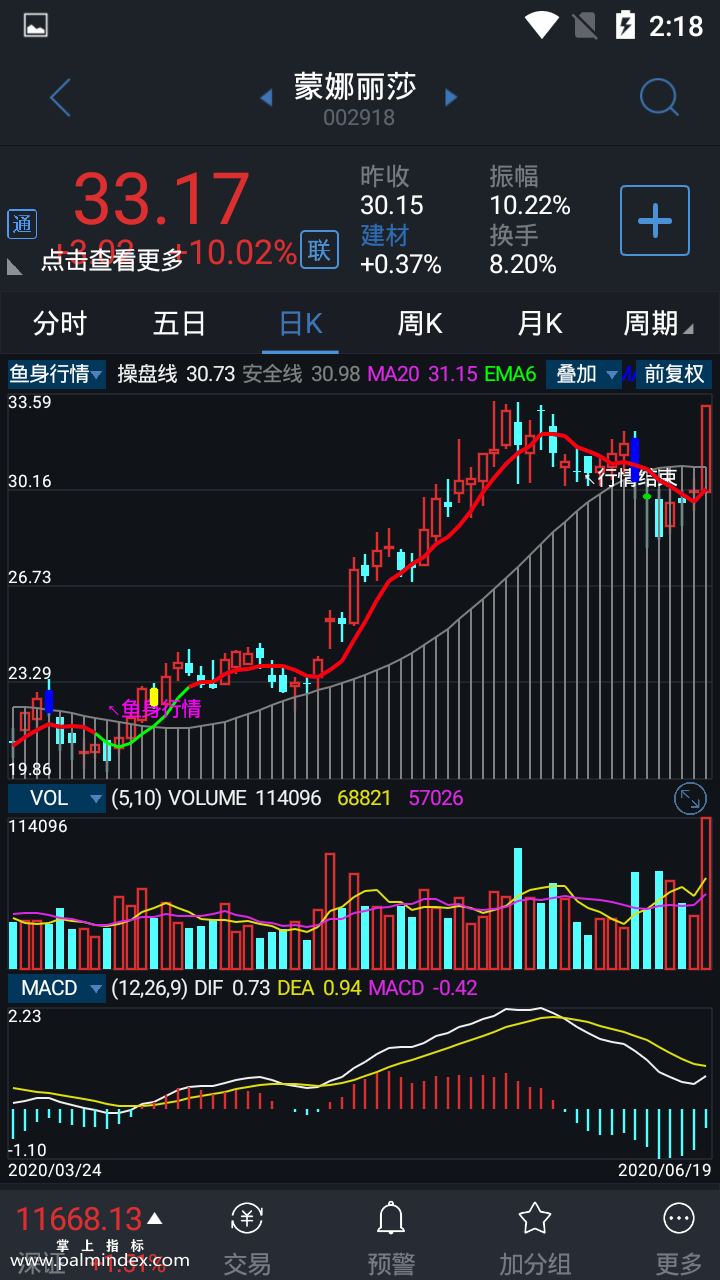720x1280 pixels.
Task: Tap the EMA6 label
Action: click(x=511, y=374)
